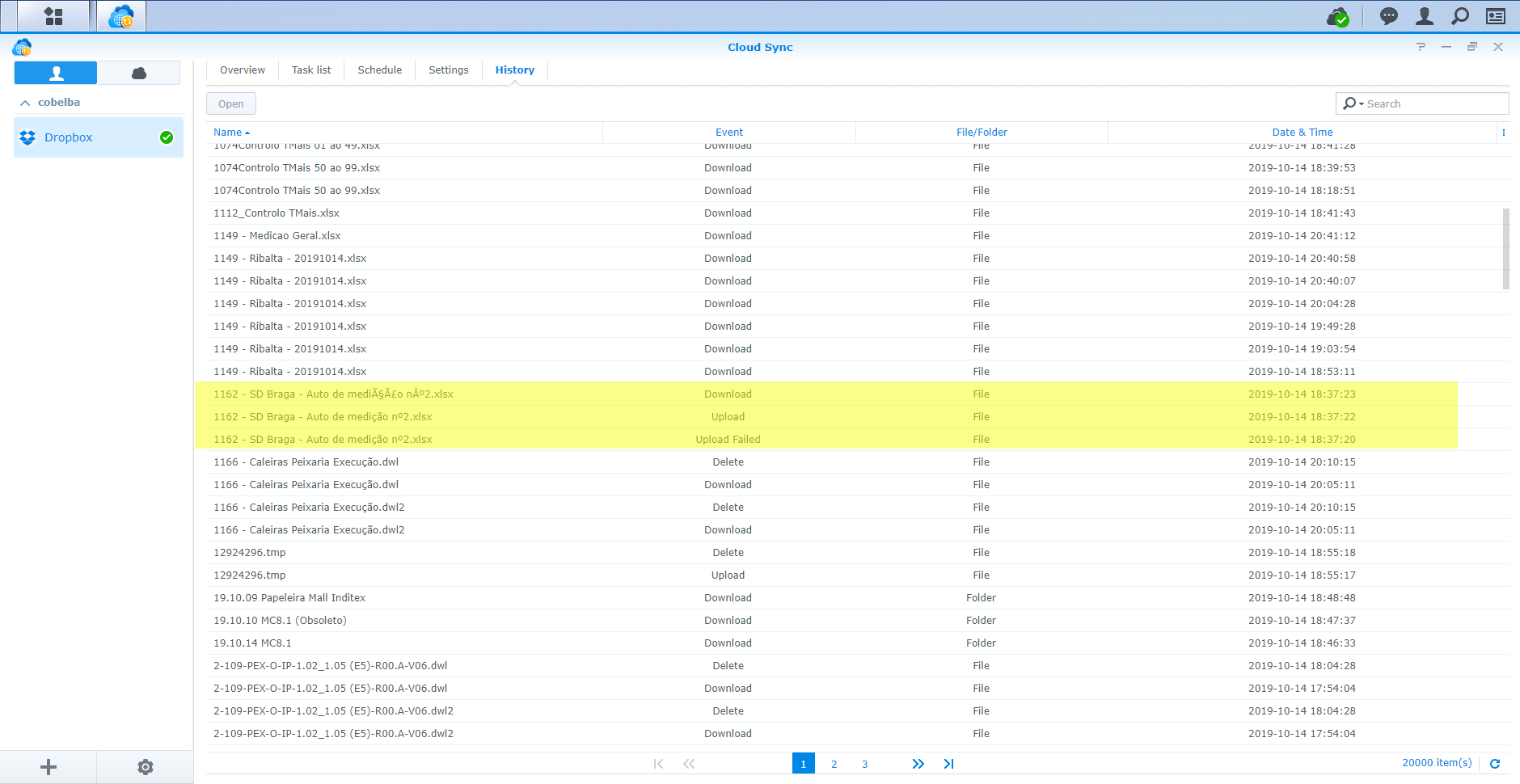The image size is (1520, 784).
Task: Open connection settings gear icon
Action: coord(146,767)
